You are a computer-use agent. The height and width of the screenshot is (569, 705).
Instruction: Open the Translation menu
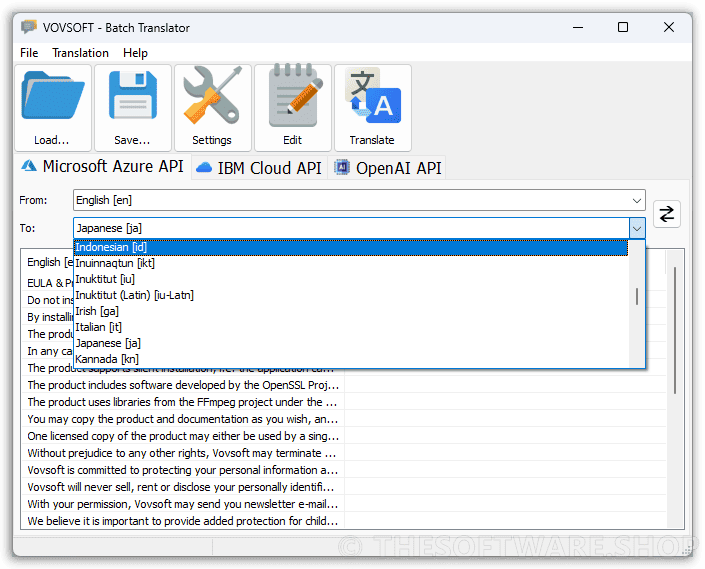[x=80, y=53]
